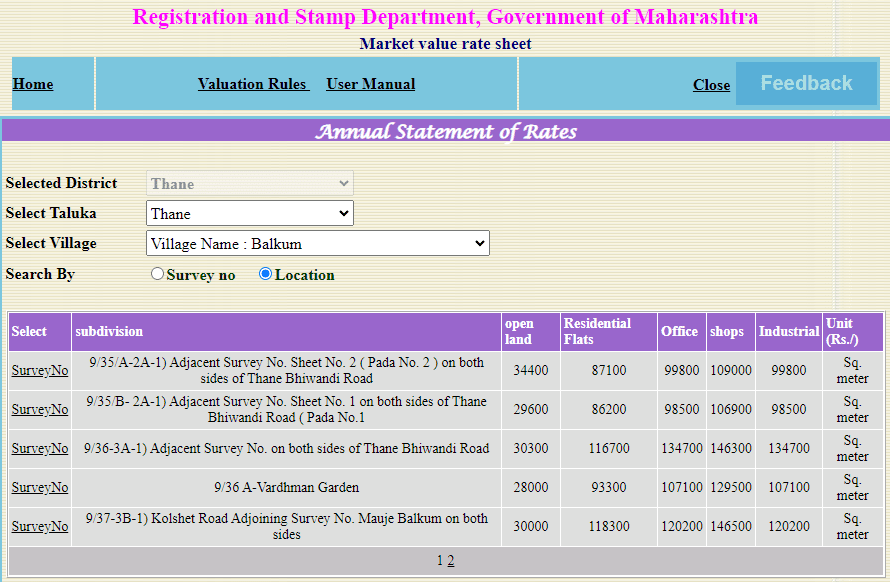This screenshot has width=890, height=582.
Task: Click the 9/36-3A-1 Thane Bhiwandi Road subdivision
Action: tap(287, 449)
